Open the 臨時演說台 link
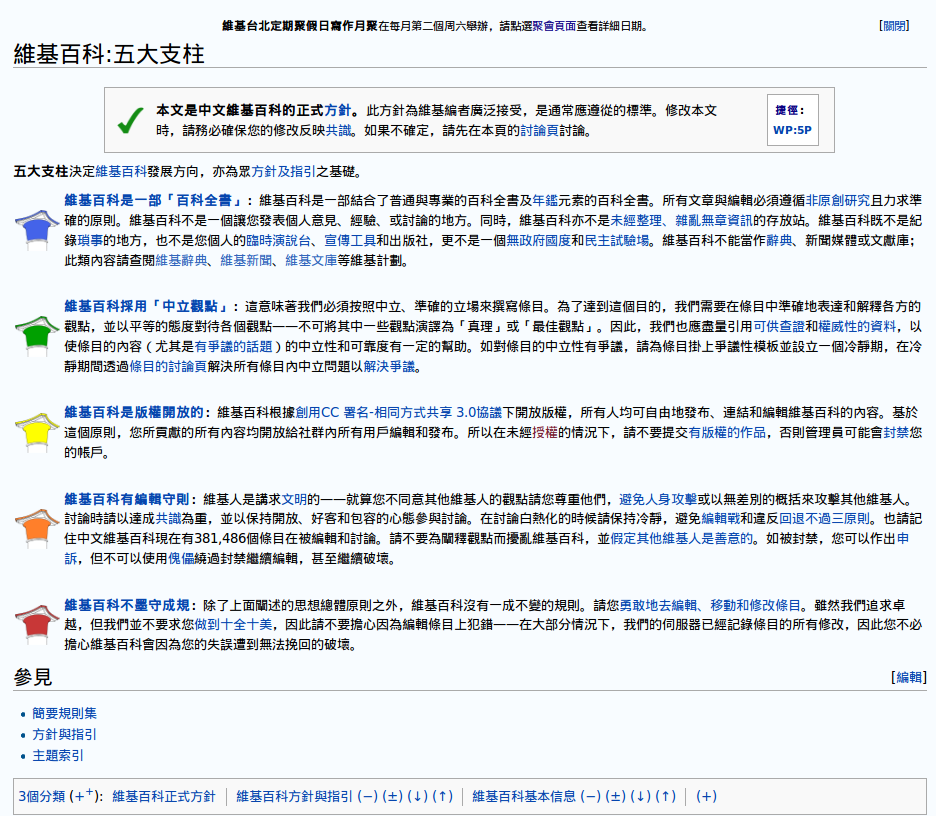This screenshot has width=936, height=816. click(x=278, y=241)
